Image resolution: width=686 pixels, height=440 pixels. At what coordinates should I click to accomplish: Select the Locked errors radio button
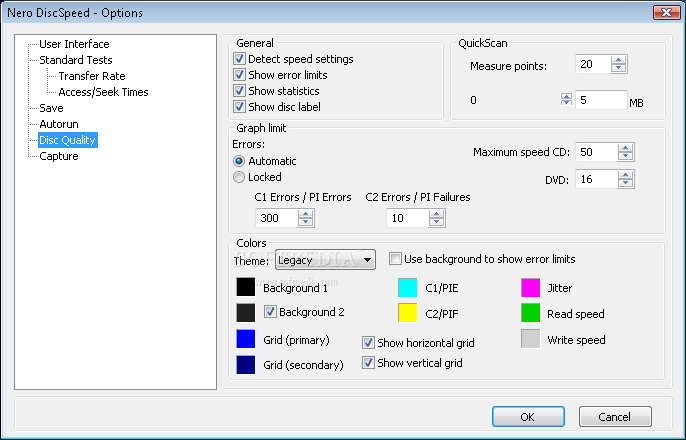point(239,177)
